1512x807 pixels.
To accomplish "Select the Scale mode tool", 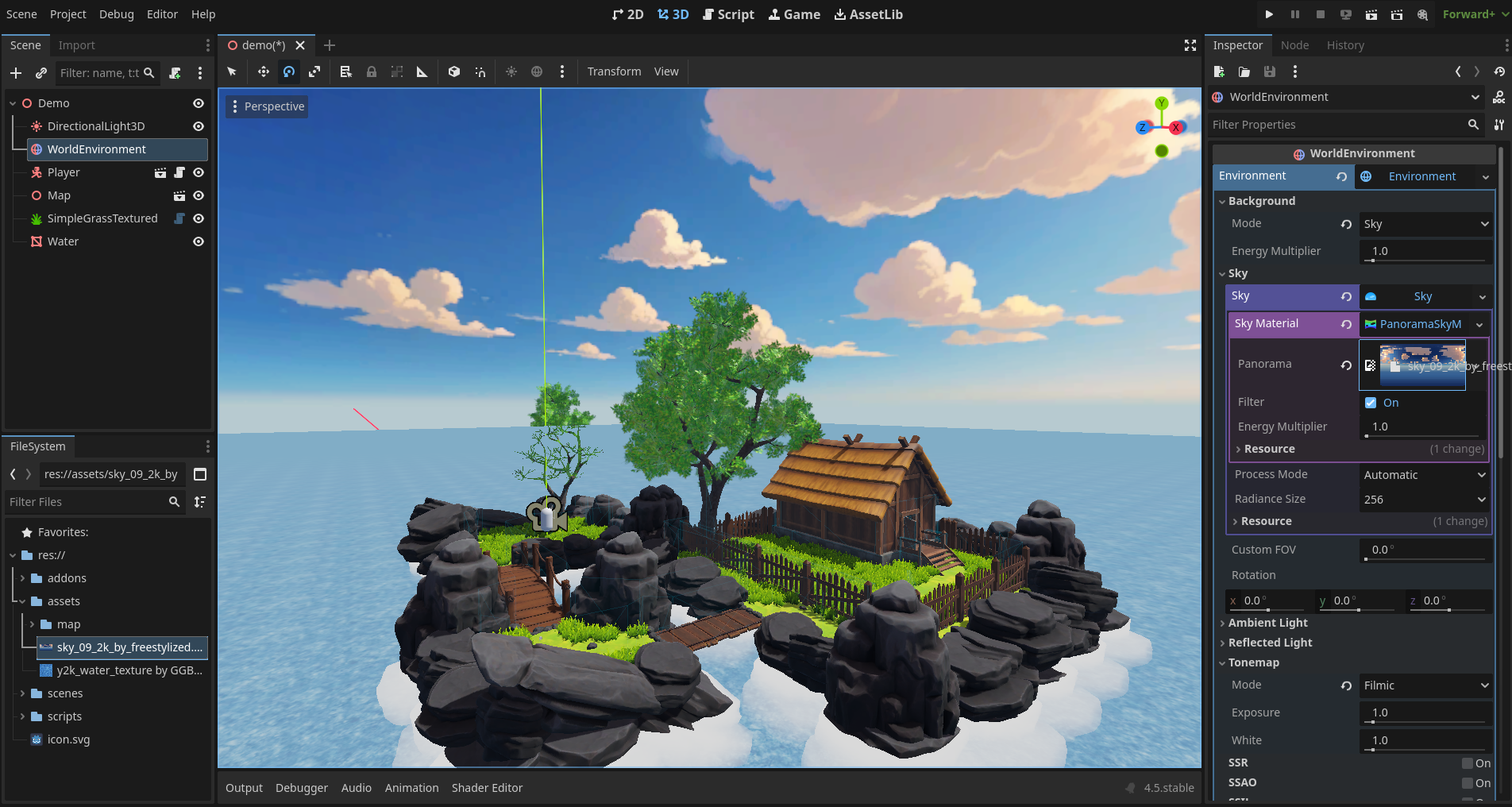I will point(314,71).
